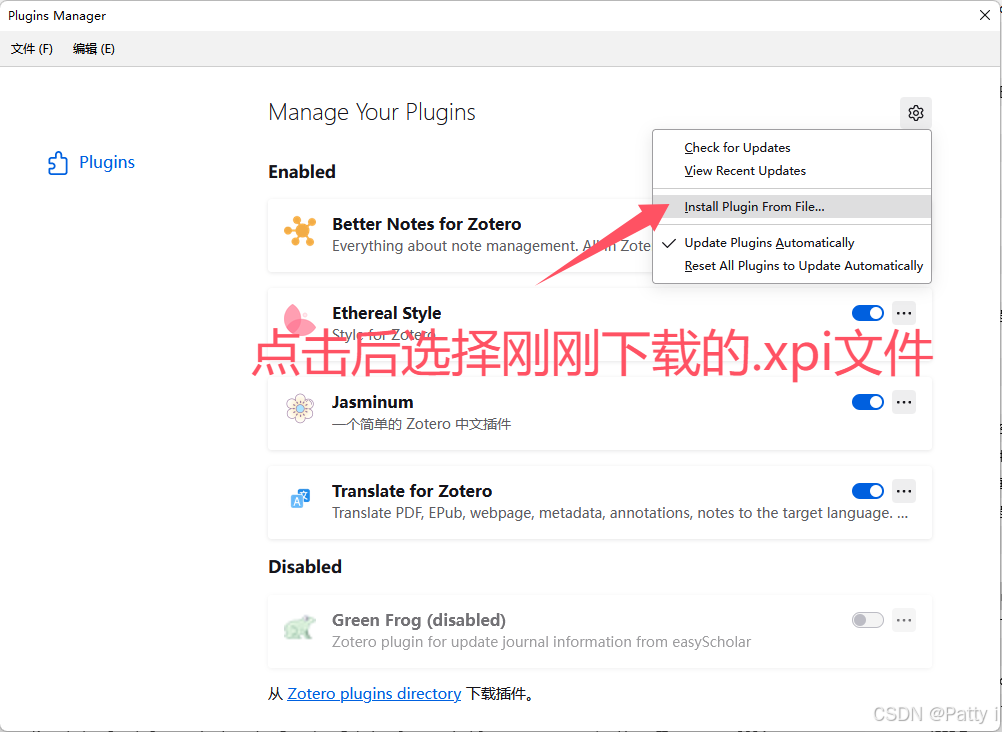
Task: Turn off Translate for Zotero toggle
Action: pyautogui.click(x=868, y=491)
